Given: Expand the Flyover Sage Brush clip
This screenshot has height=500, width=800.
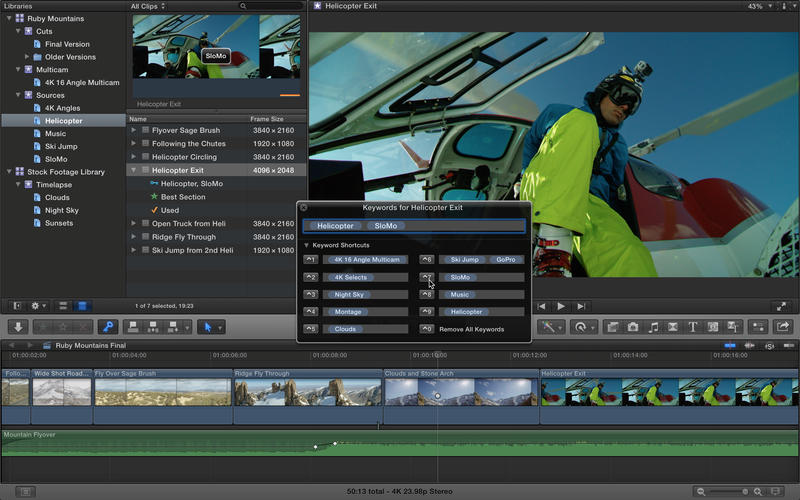Looking at the screenshot, I should (134, 130).
